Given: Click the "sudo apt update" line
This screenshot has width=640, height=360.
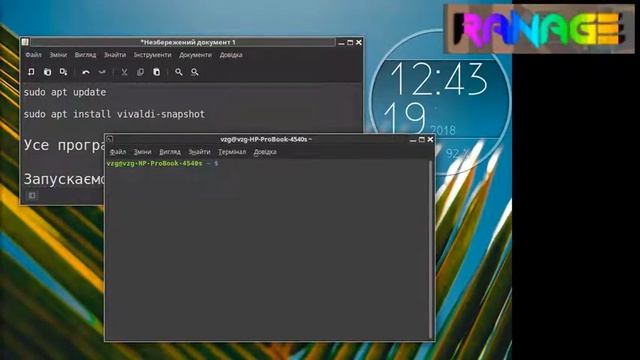Looking at the screenshot, I should pos(65,92).
